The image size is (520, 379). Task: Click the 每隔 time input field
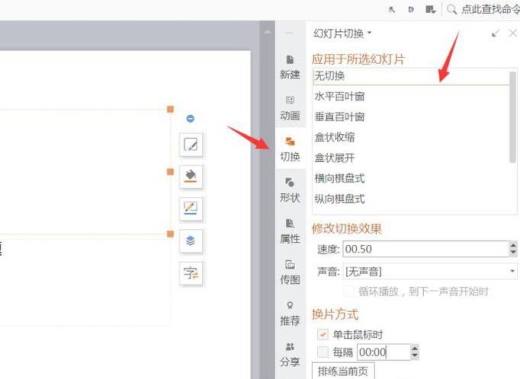(384, 352)
